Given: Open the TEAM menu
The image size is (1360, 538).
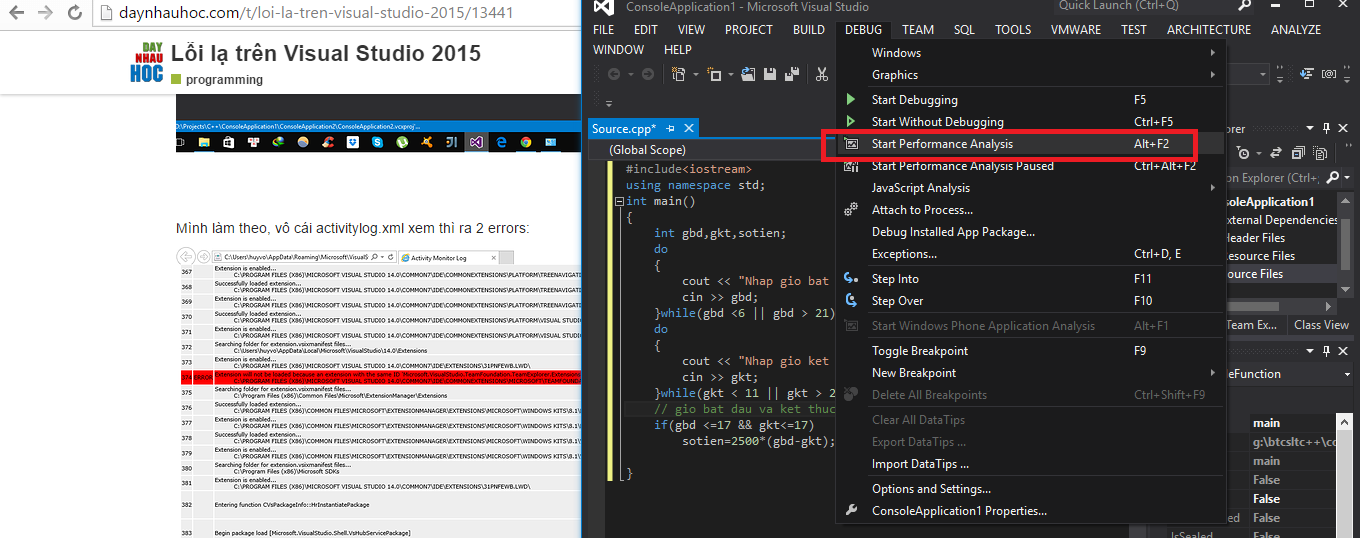Looking at the screenshot, I should [x=918, y=30].
